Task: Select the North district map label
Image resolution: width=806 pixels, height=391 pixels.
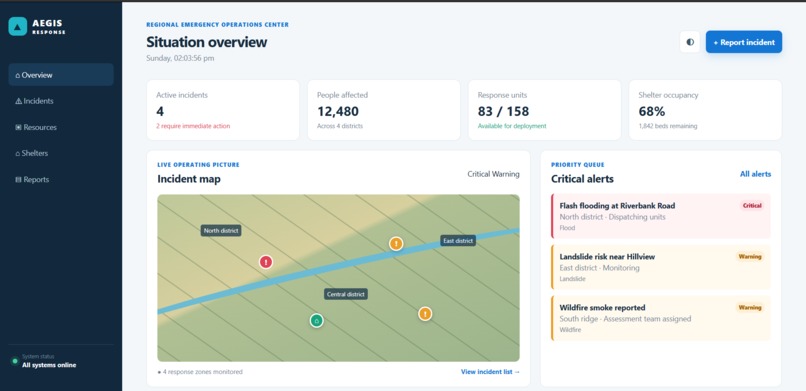Action: pyautogui.click(x=221, y=231)
